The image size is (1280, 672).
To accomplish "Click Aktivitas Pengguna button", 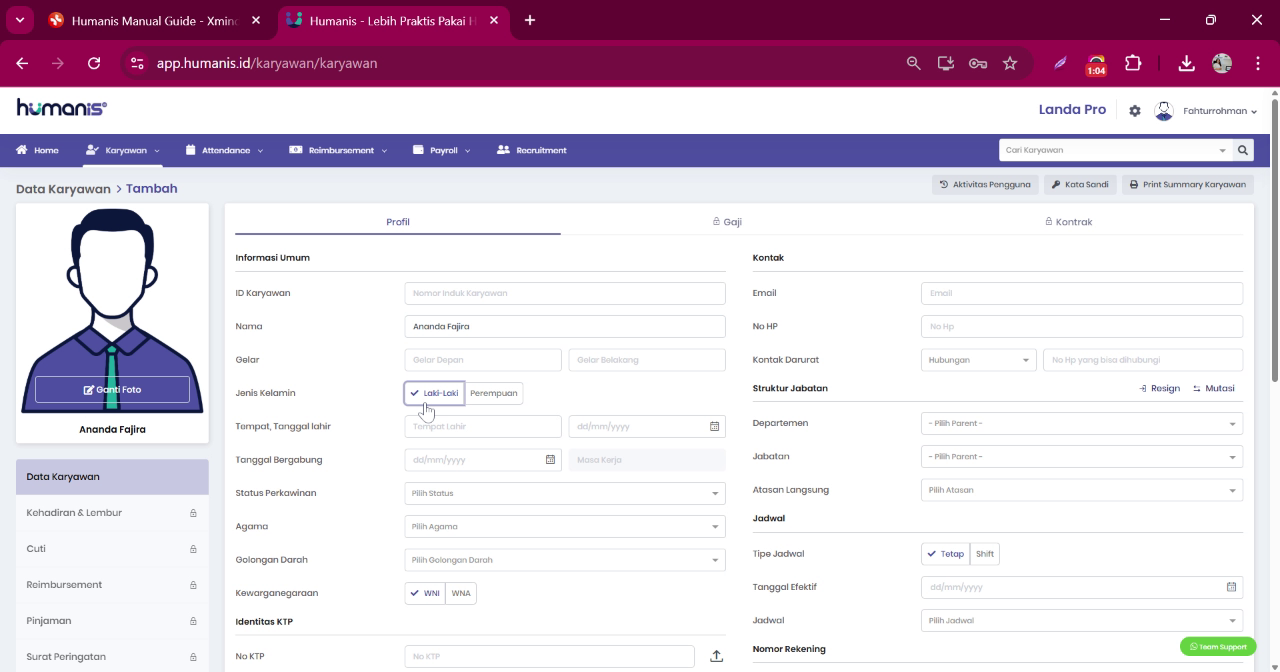I will coord(985,184).
